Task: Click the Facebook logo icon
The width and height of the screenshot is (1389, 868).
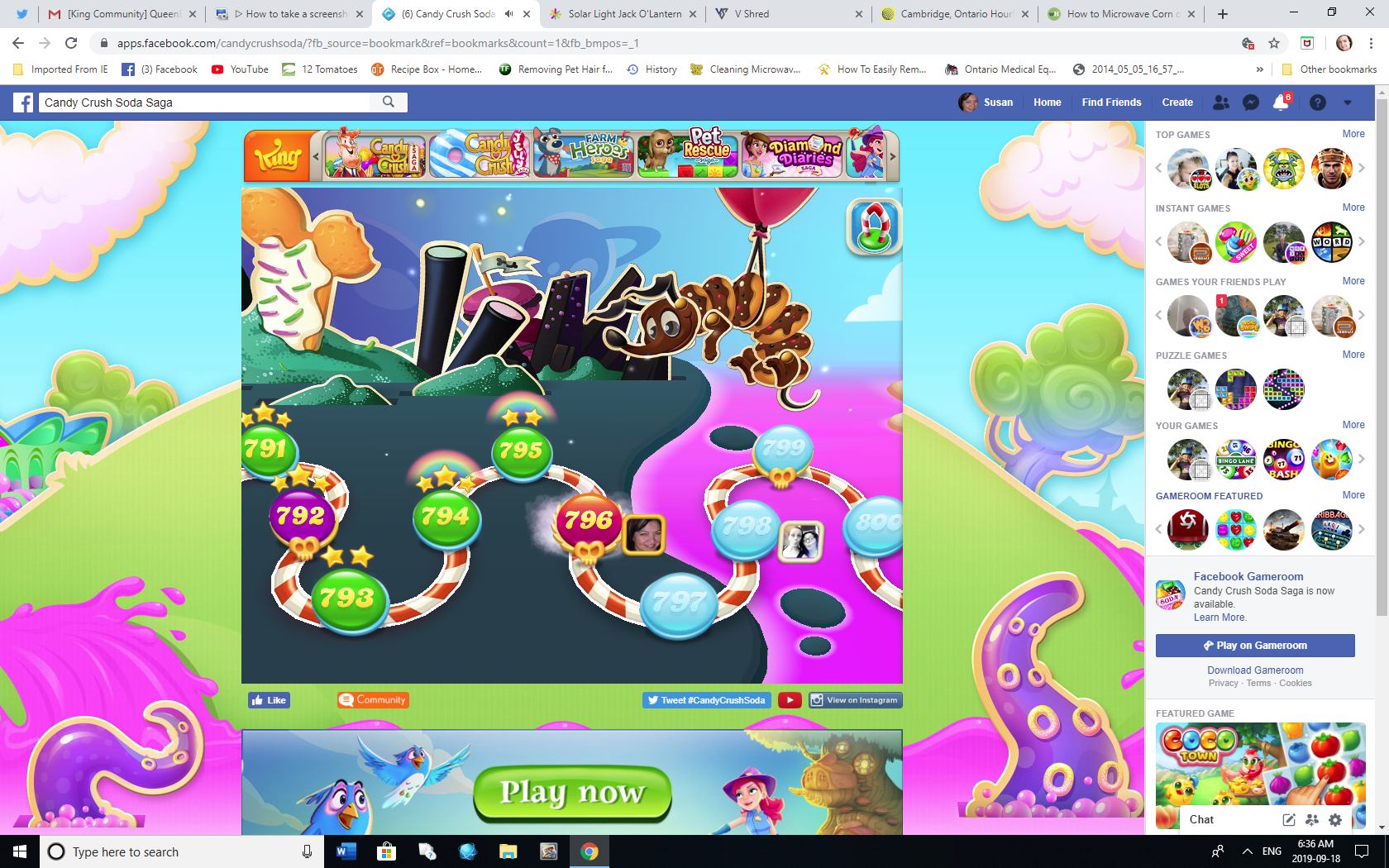Action: tap(23, 103)
